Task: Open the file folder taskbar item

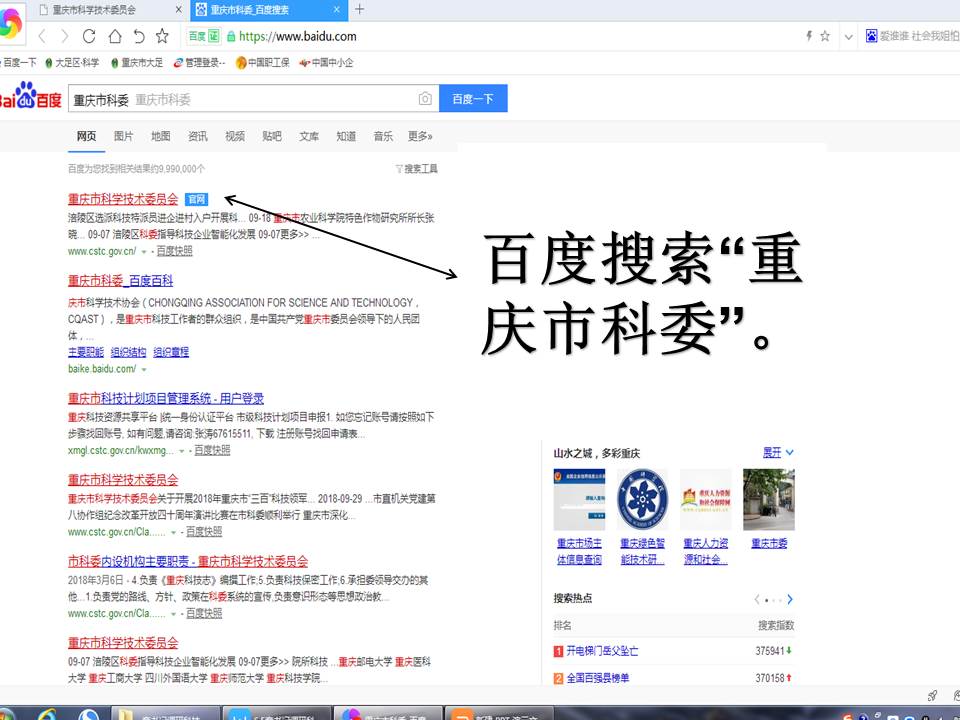Action: [165, 713]
